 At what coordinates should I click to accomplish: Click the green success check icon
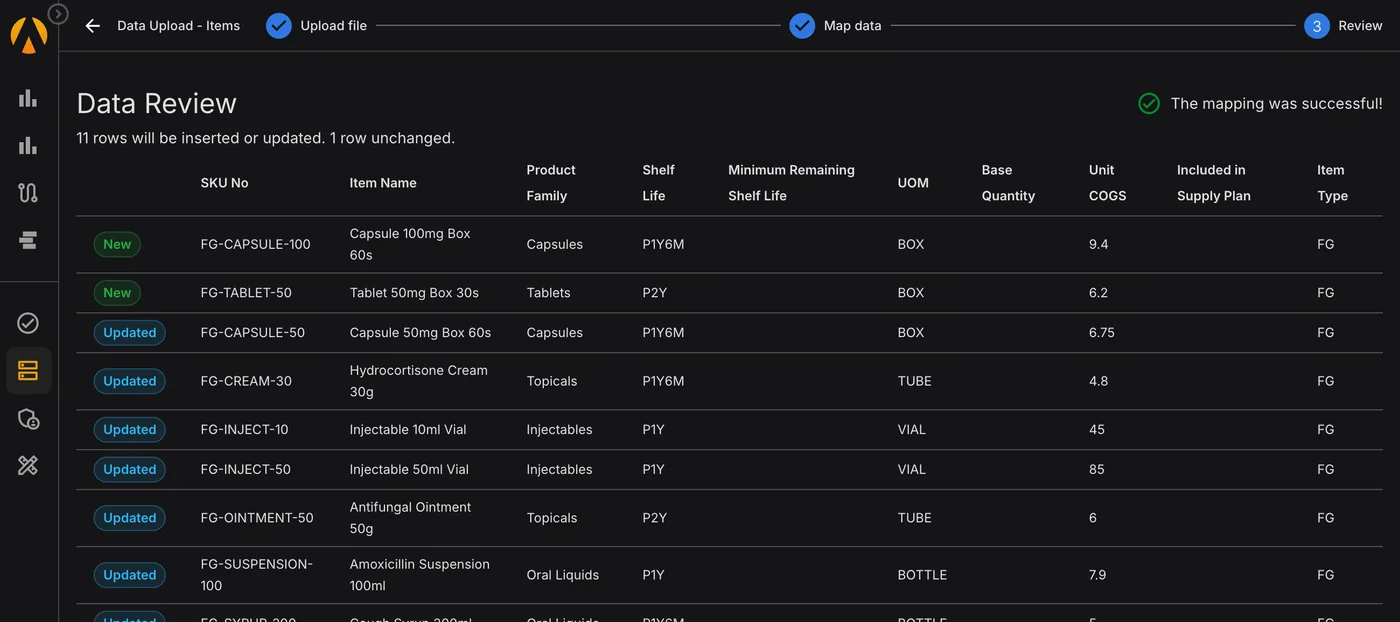pyautogui.click(x=1149, y=104)
